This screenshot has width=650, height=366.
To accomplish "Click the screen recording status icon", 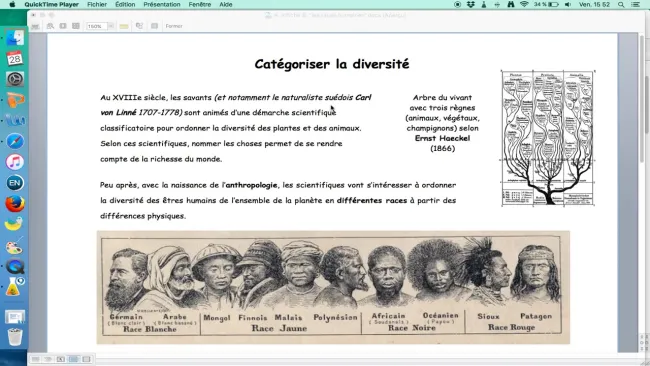I will 457,5.
